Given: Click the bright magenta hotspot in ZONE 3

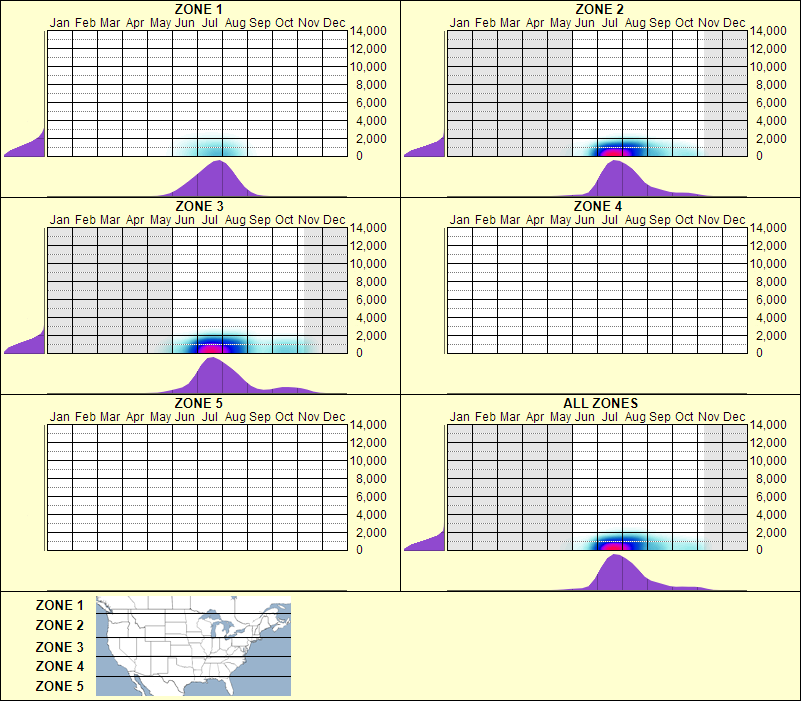Looking at the screenshot, I should coord(211,350).
